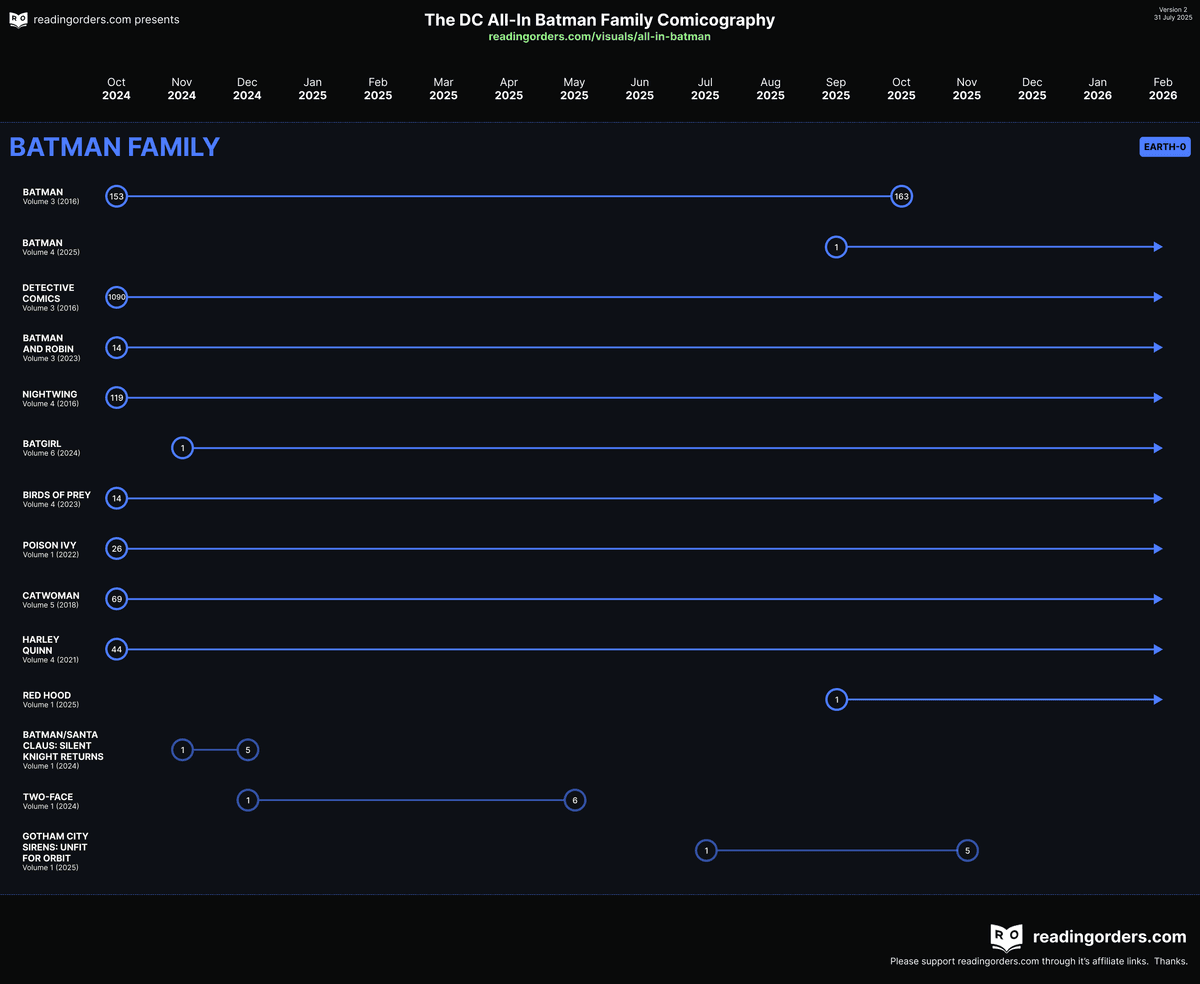Select the Gotham City Sirens issue 1 marker
The width and height of the screenshot is (1200, 984).
(x=706, y=851)
